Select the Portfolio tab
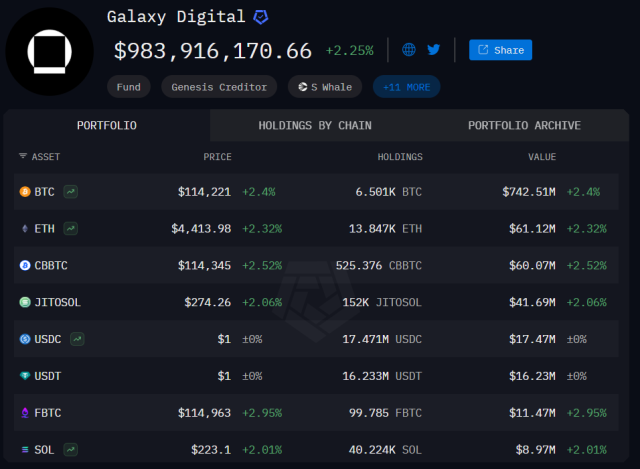The width and height of the screenshot is (640, 469). (x=107, y=125)
